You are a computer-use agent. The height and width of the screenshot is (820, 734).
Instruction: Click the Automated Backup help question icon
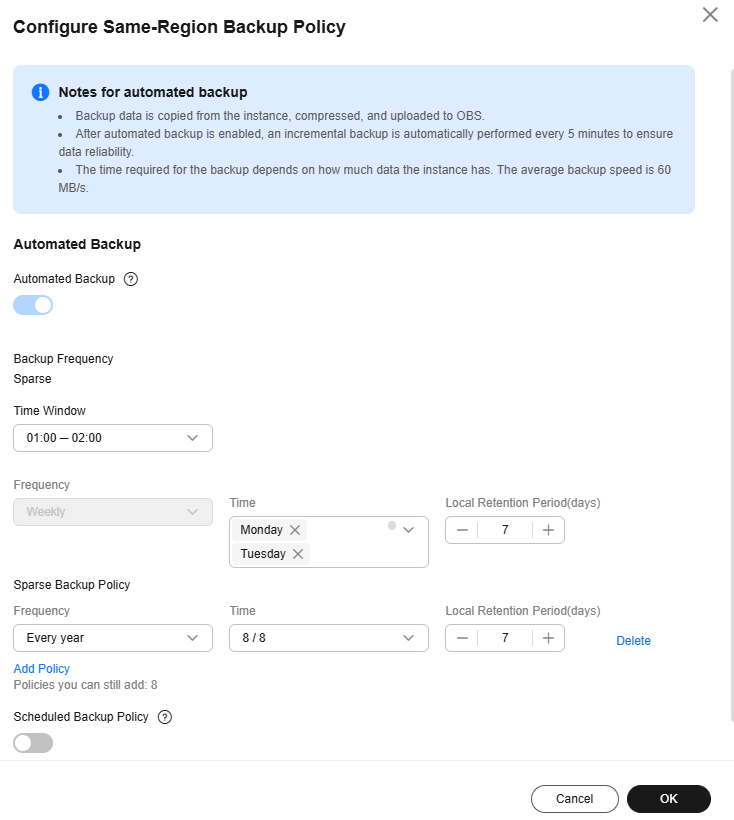pyautogui.click(x=130, y=279)
